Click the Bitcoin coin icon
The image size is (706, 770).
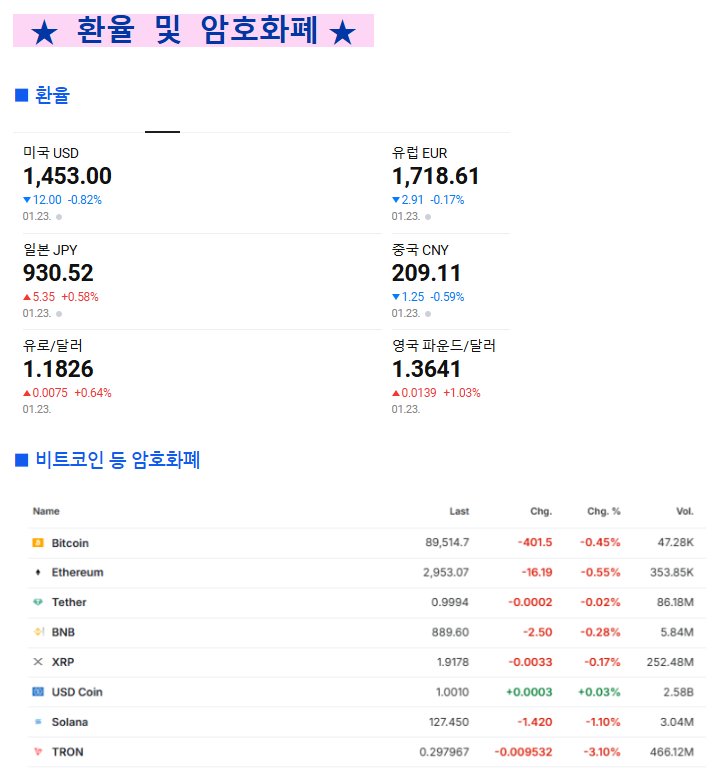point(38,543)
